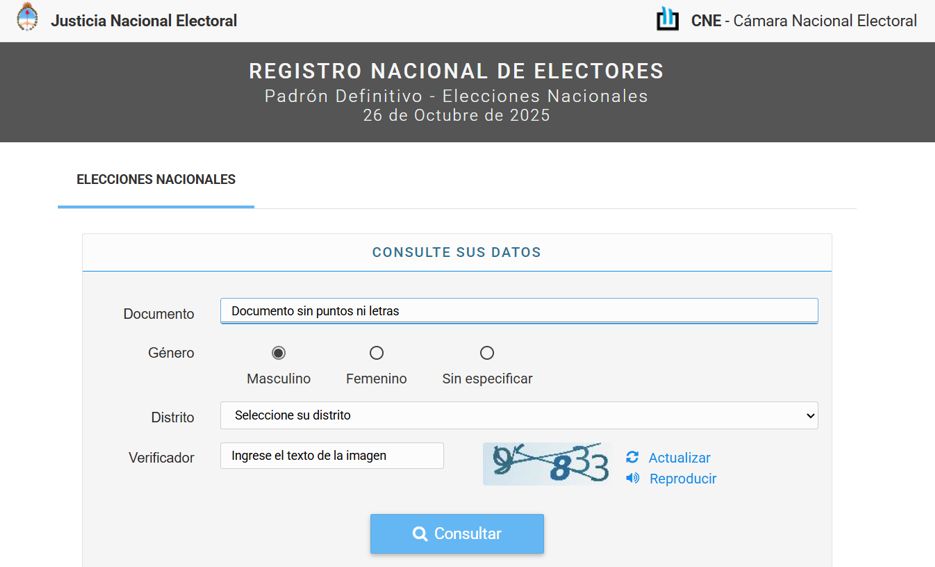Click the CNE building logo icon
Viewport: 935px width, 567px height.
click(x=667, y=19)
